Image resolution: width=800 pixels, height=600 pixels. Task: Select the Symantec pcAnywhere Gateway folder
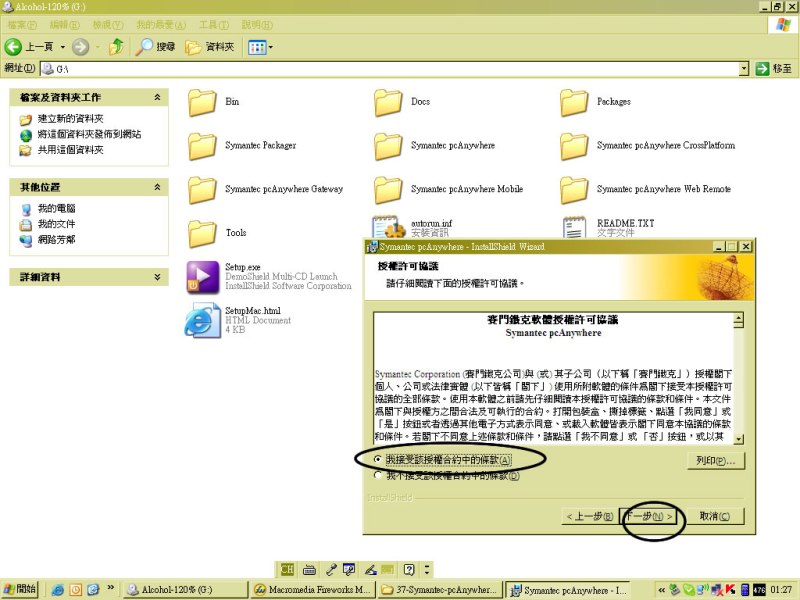[x=266, y=189]
